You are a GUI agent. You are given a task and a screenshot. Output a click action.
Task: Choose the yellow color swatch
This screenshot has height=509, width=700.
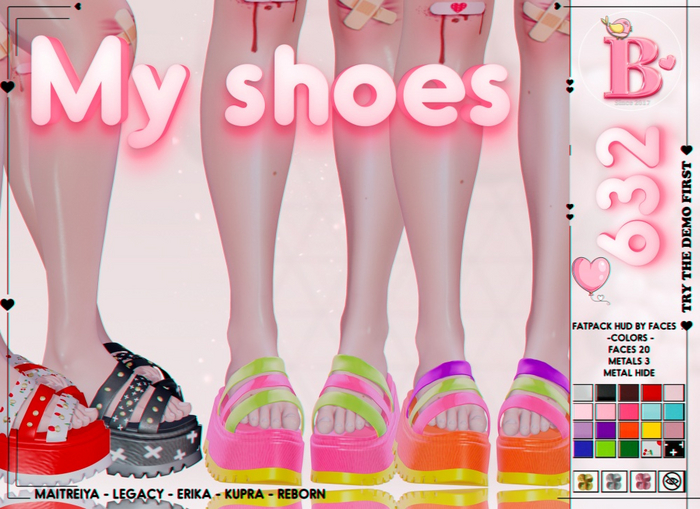click(x=651, y=430)
